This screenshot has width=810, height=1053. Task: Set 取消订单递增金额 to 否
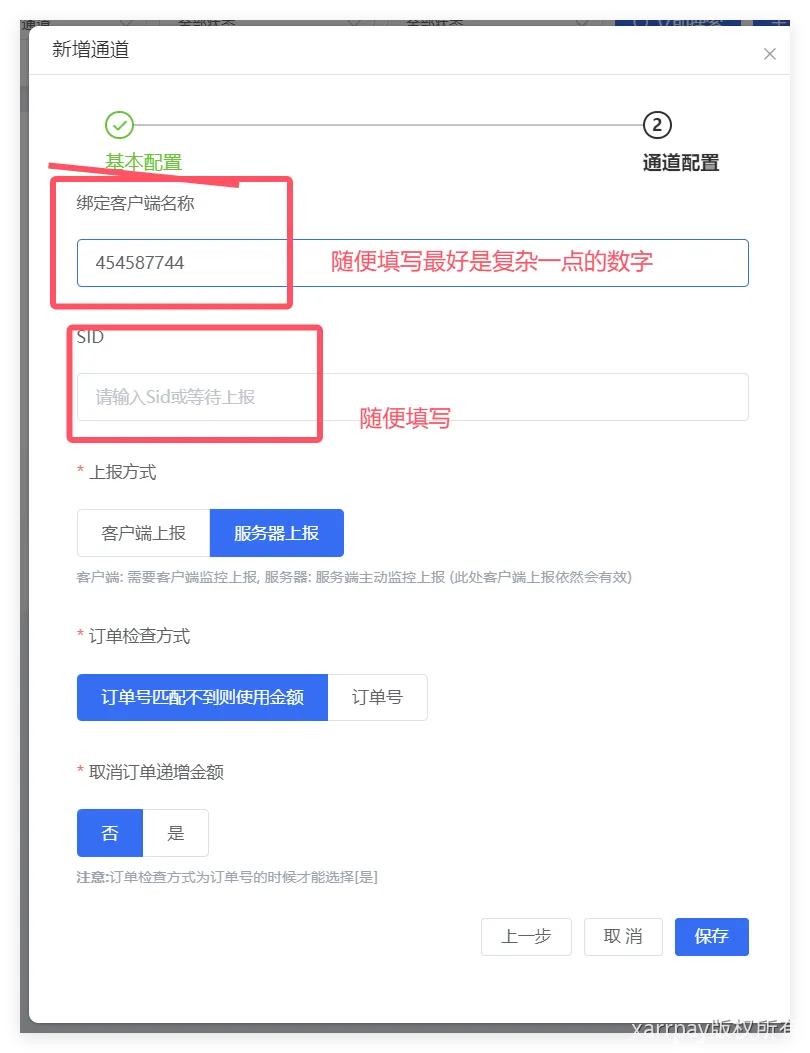coord(110,833)
